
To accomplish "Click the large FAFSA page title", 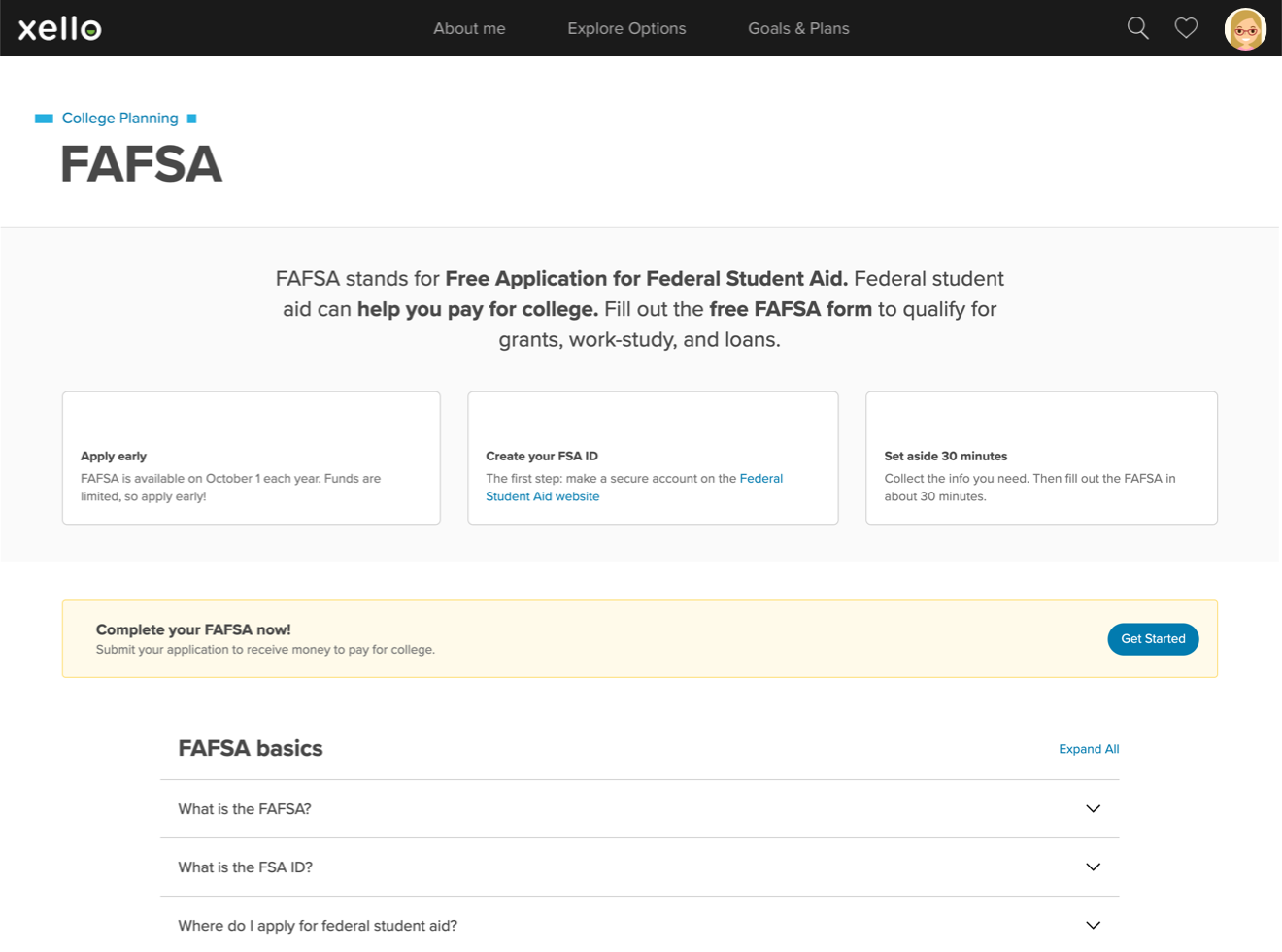I will pyautogui.click(x=142, y=164).
